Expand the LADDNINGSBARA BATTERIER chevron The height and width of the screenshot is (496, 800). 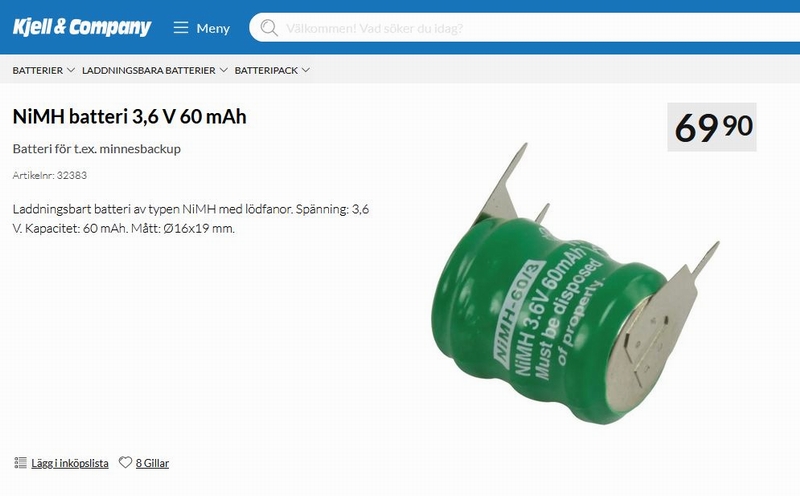223,70
